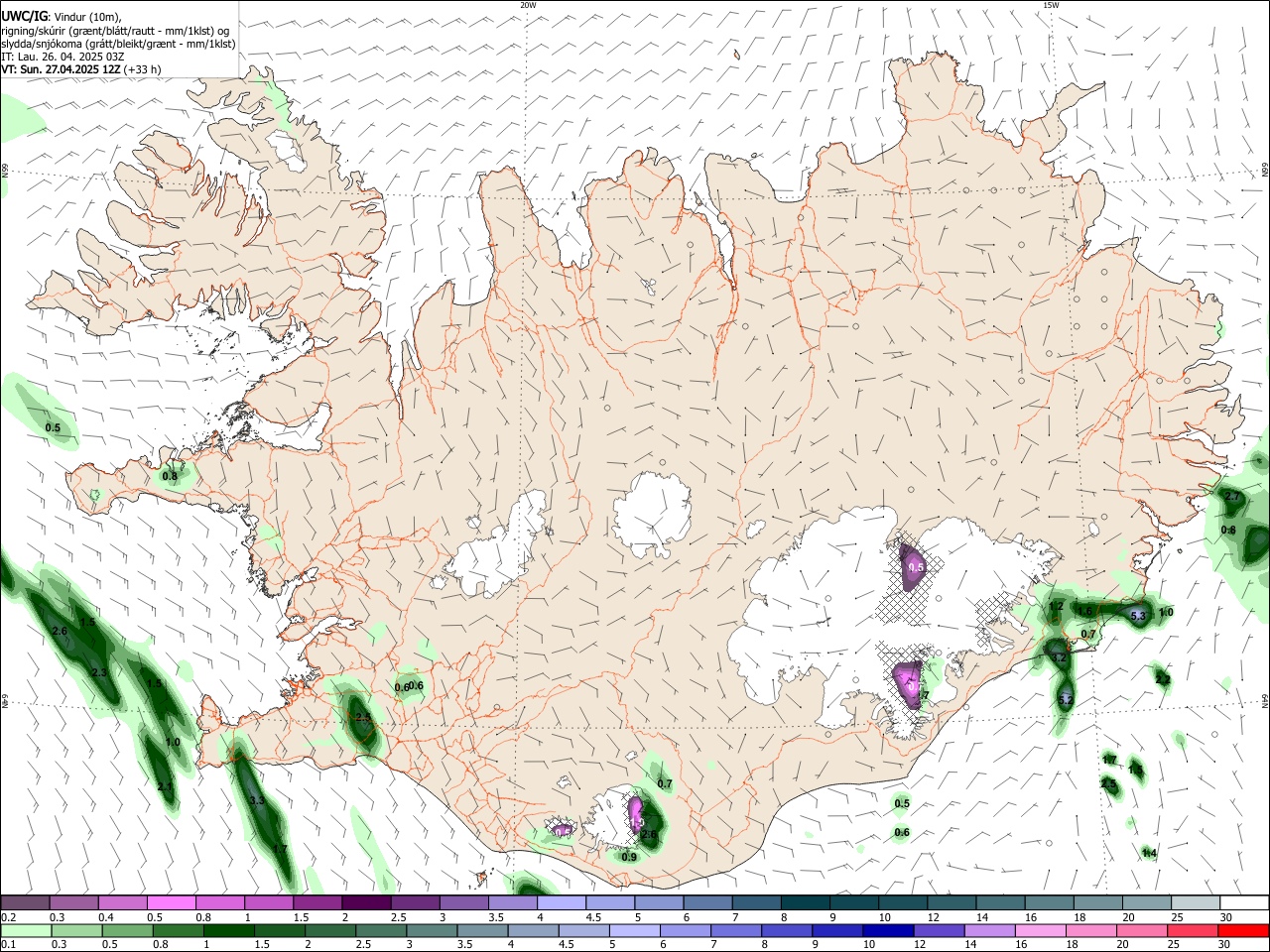The image size is (1270, 952).
Task: Click the 1.4 precipitation value in far southeast
Action: pos(1149,853)
